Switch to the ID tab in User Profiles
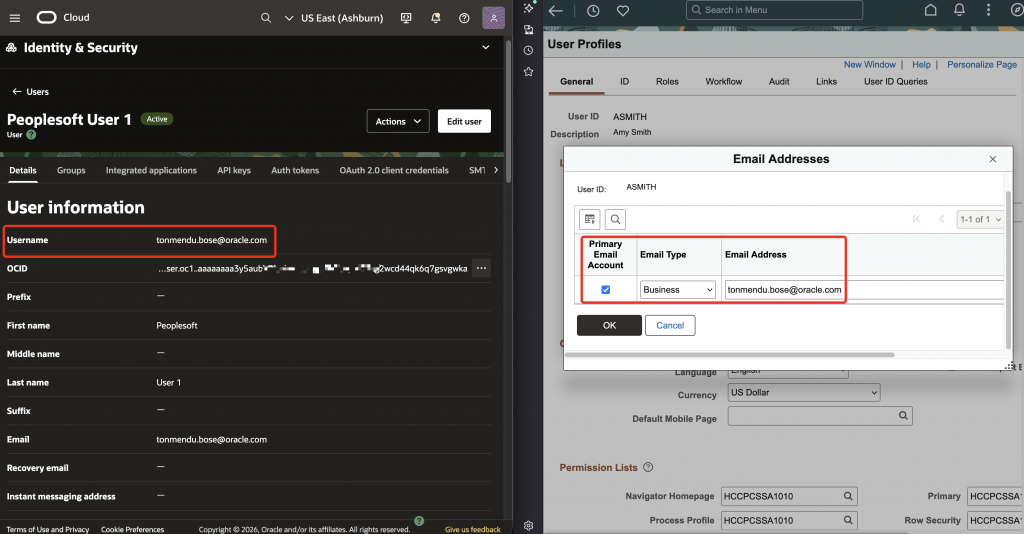The height and width of the screenshot is (534, 1024). pos(624,82)
